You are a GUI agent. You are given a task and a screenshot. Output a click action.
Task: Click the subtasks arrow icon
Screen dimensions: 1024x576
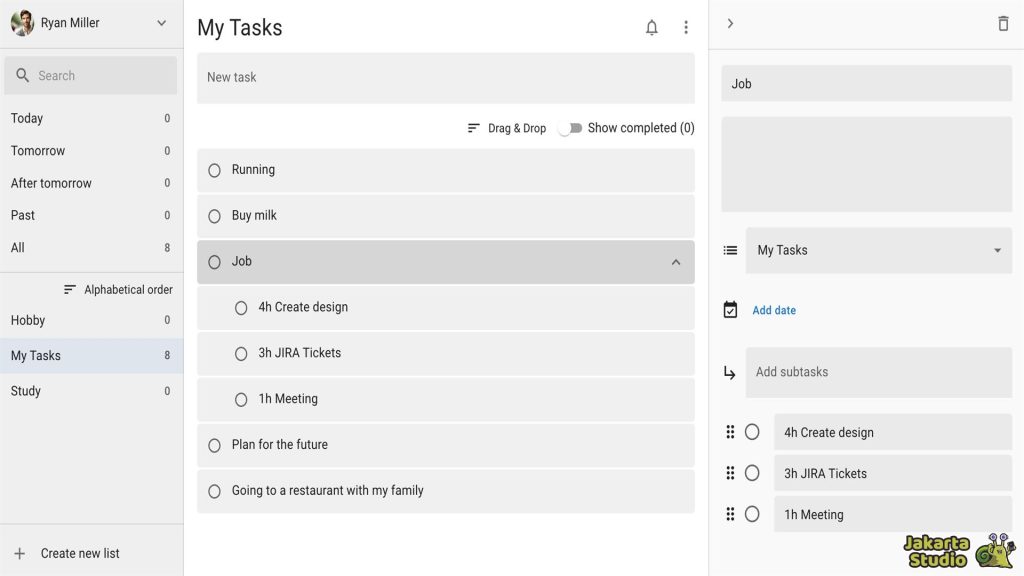click(729, 371)
